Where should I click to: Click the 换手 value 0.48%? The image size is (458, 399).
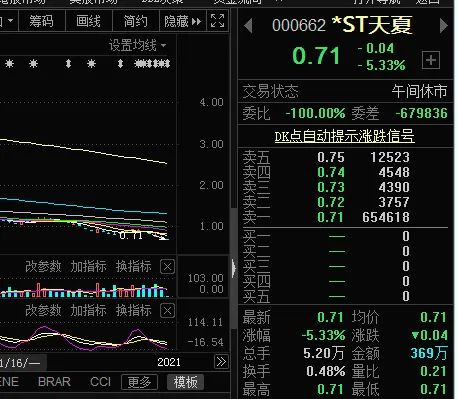tap(326, 371)
